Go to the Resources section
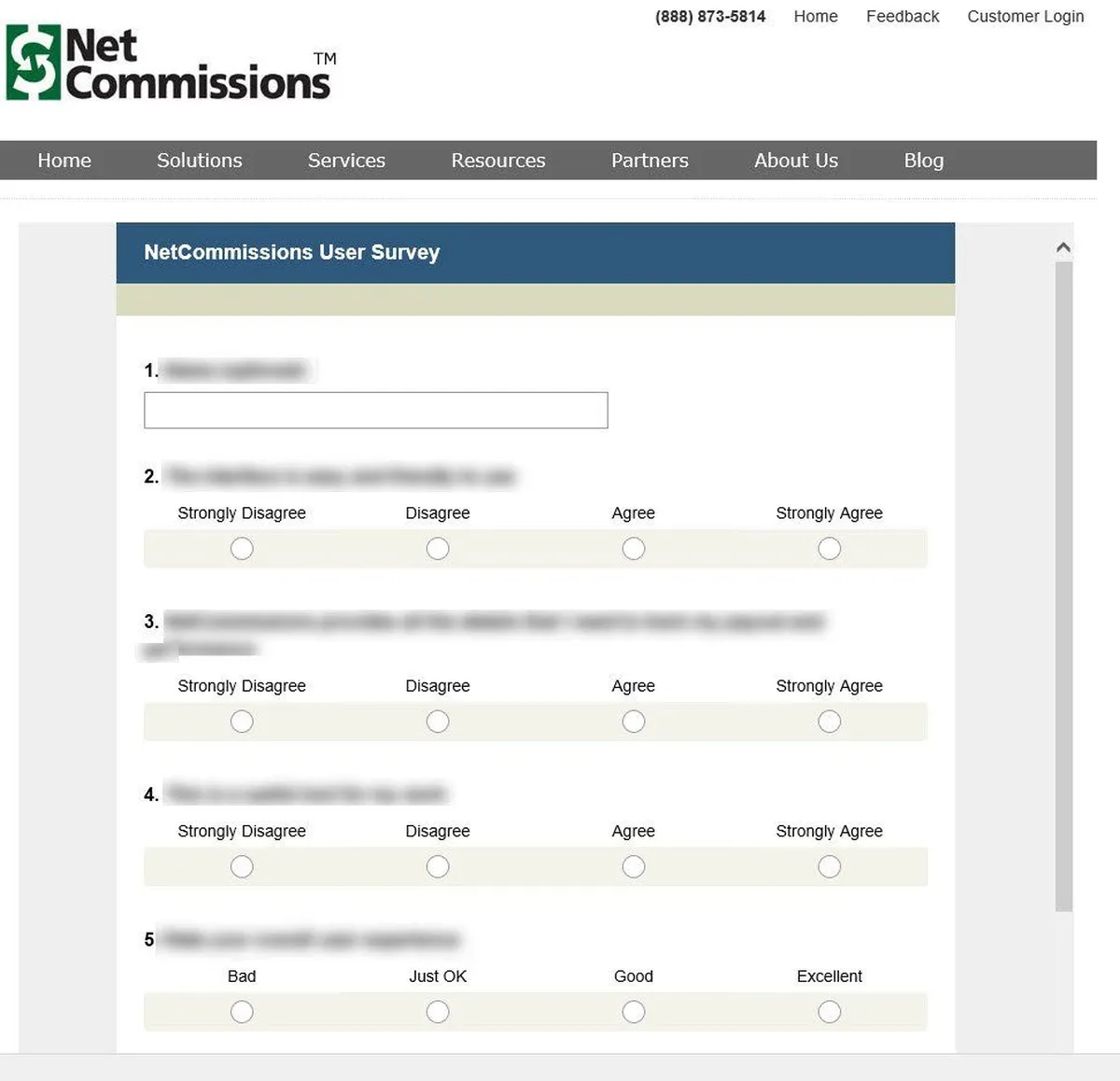Viewport: 1120px width, 1081px height. (x=497, y=161)
